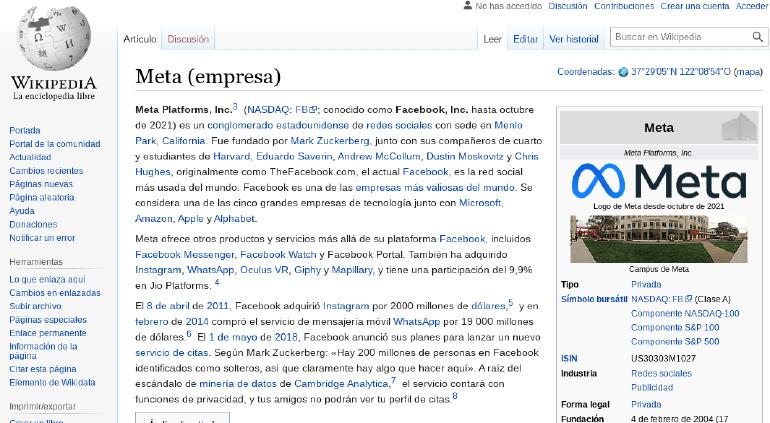
Task: Open the Dustin Moskovitz link
Action: click(465, 157)
